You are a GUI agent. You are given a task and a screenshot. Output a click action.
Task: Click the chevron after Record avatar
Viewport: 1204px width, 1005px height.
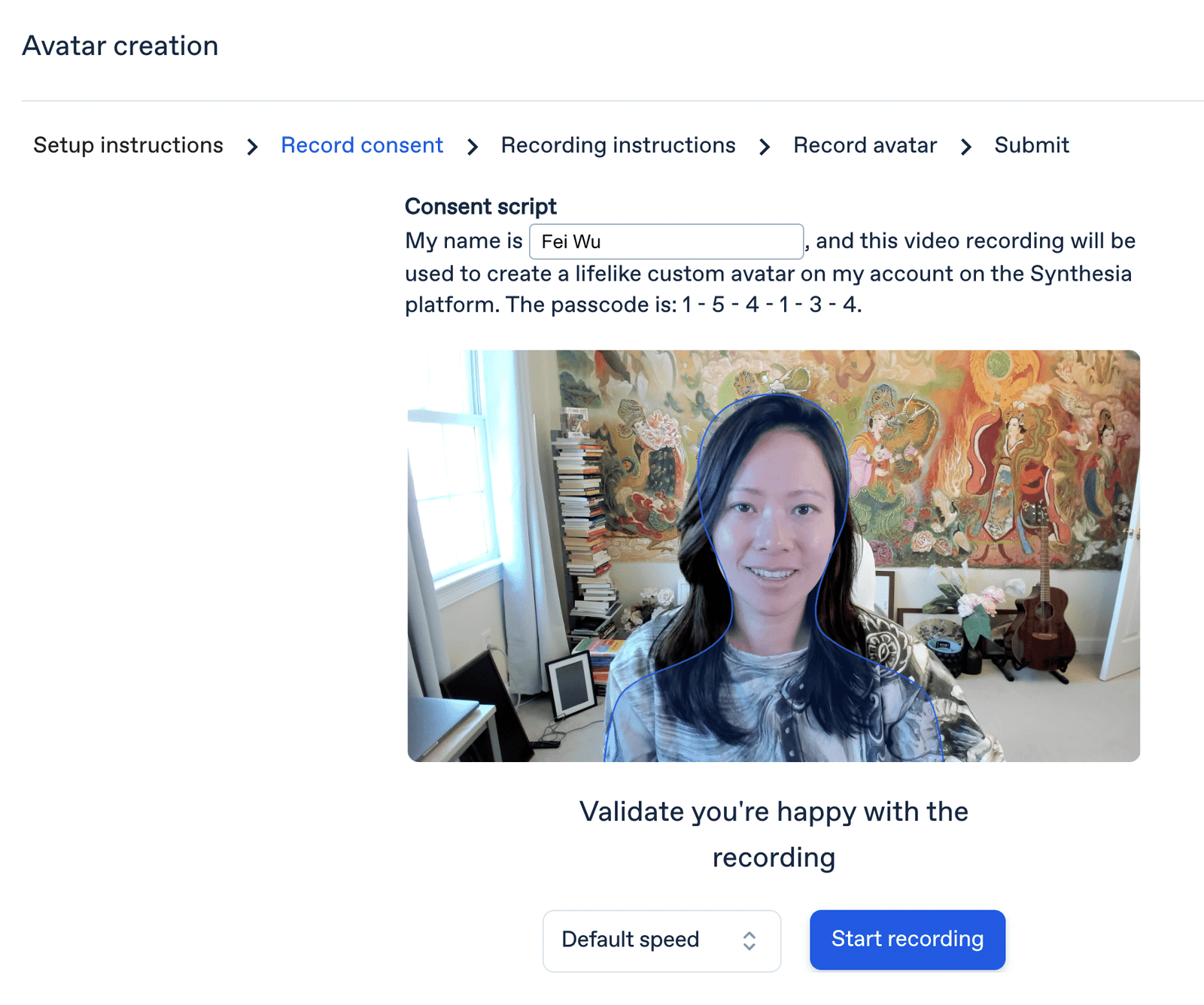(x=966, y=147)
